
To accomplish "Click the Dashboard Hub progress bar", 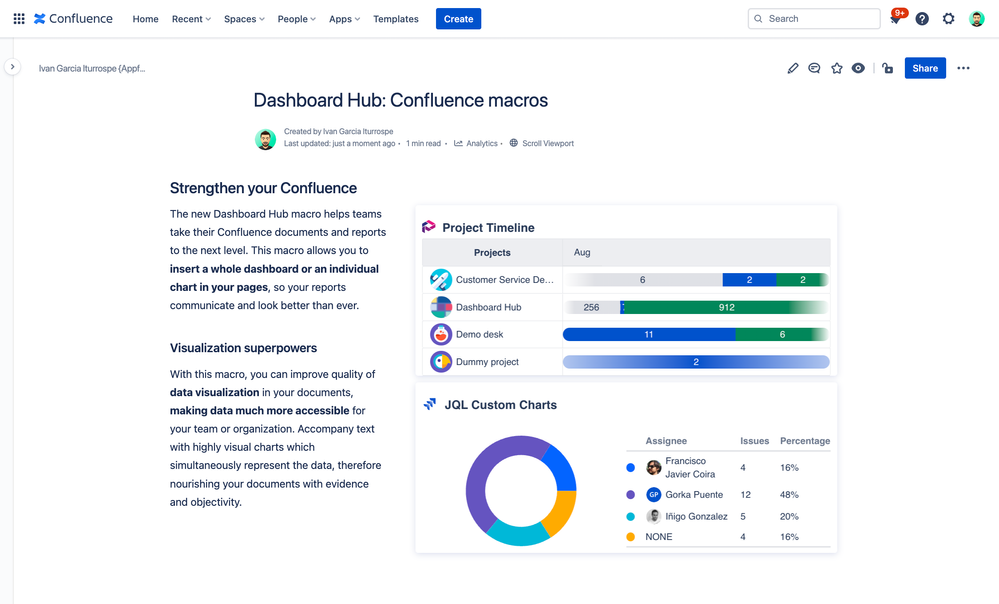I will pos(697,307).
